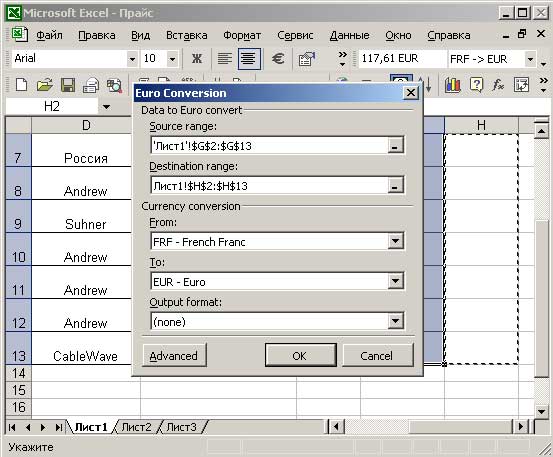
Task: Go to the previous sheet tab
Action: point(28,427)
